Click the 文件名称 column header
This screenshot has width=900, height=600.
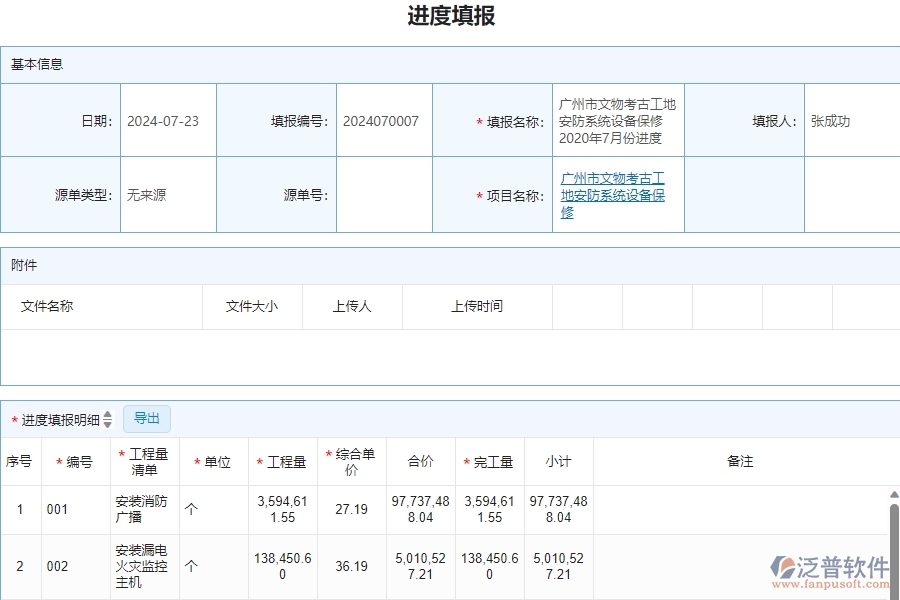click(48, 307)
